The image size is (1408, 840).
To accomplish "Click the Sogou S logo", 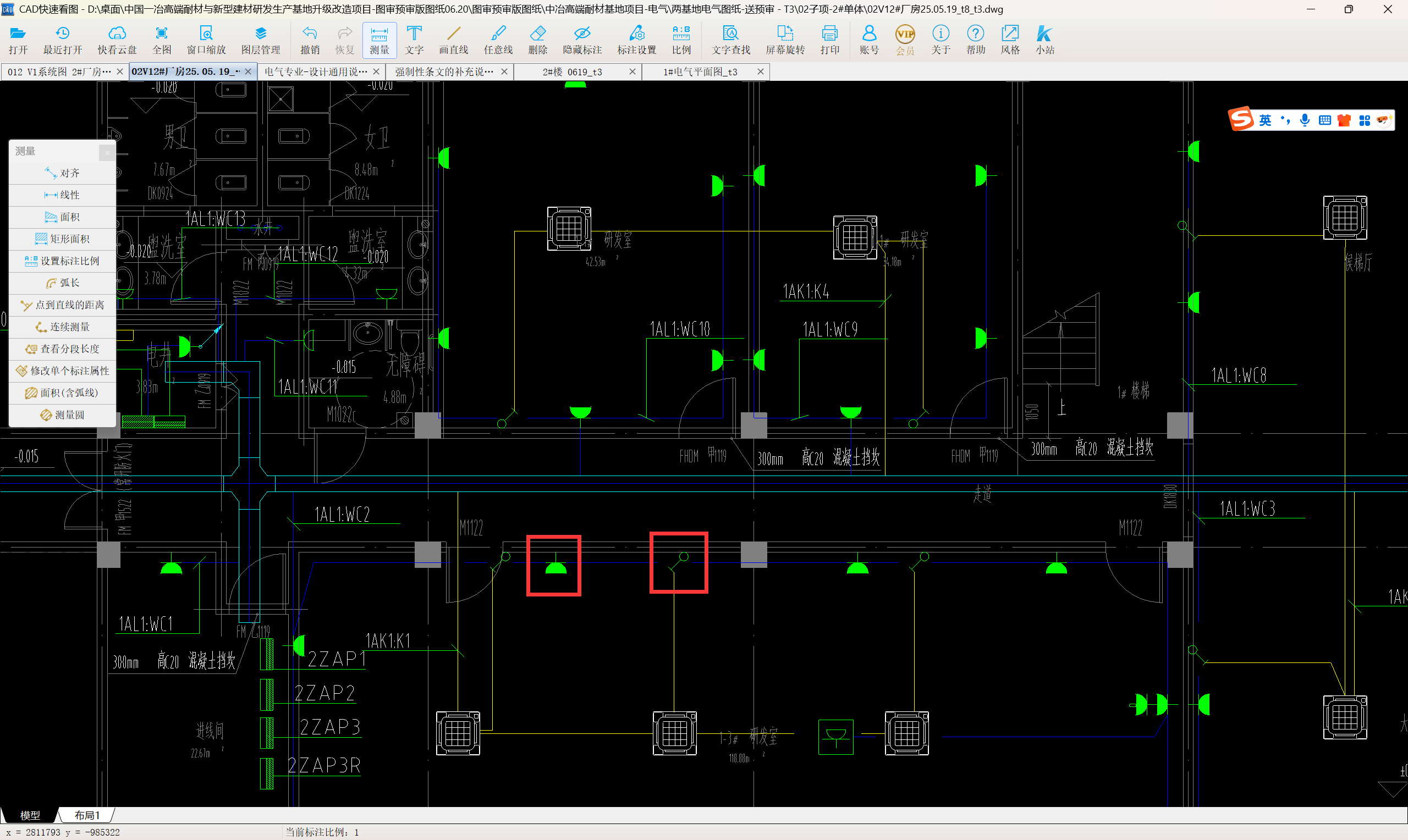I will 1241,119.
